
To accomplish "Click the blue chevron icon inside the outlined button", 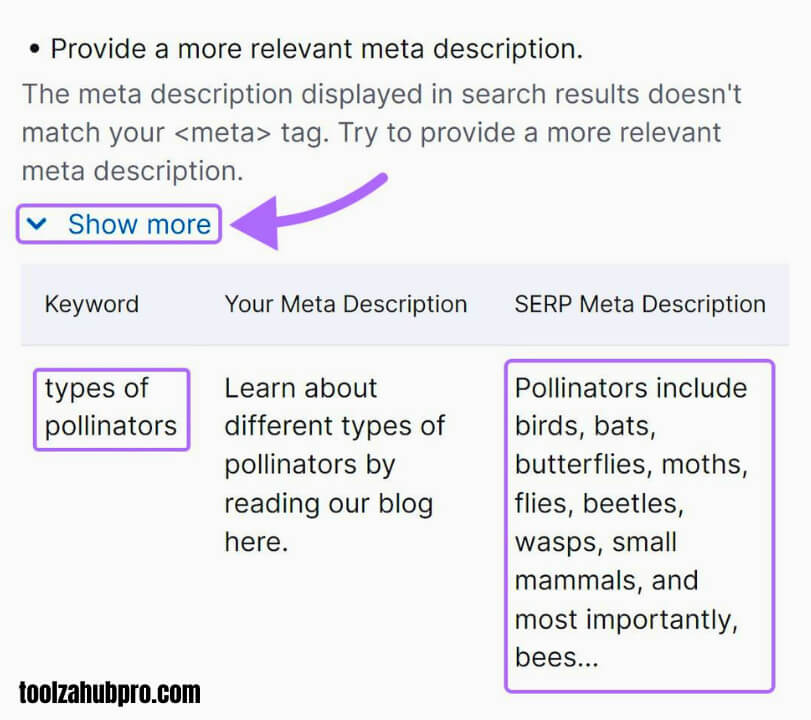I will point(37,224).
